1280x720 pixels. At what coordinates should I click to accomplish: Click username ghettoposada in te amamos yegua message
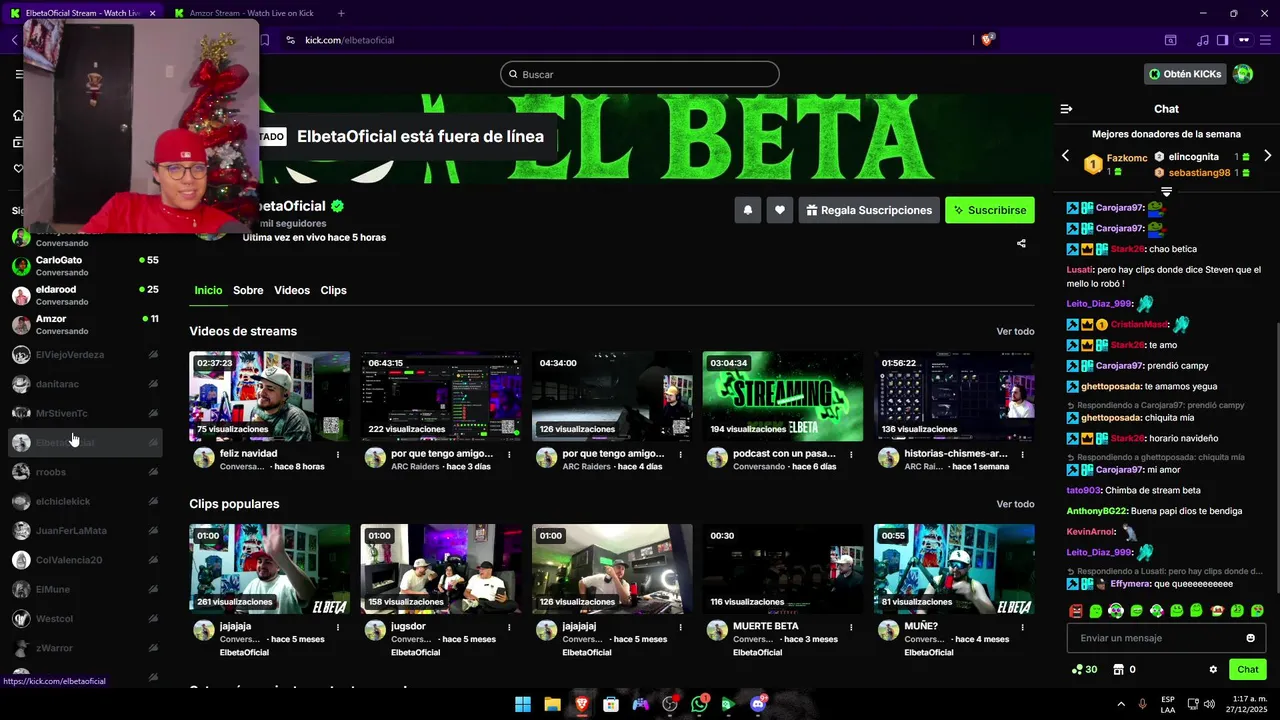tap(1111, 386)
